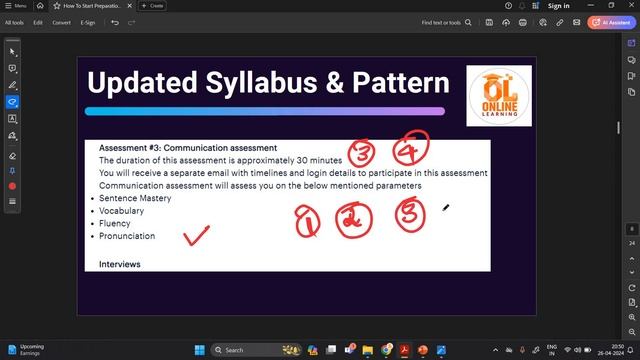Go to the previous page arrow
The width and height of the screenshot is (640, 360).
632,259
